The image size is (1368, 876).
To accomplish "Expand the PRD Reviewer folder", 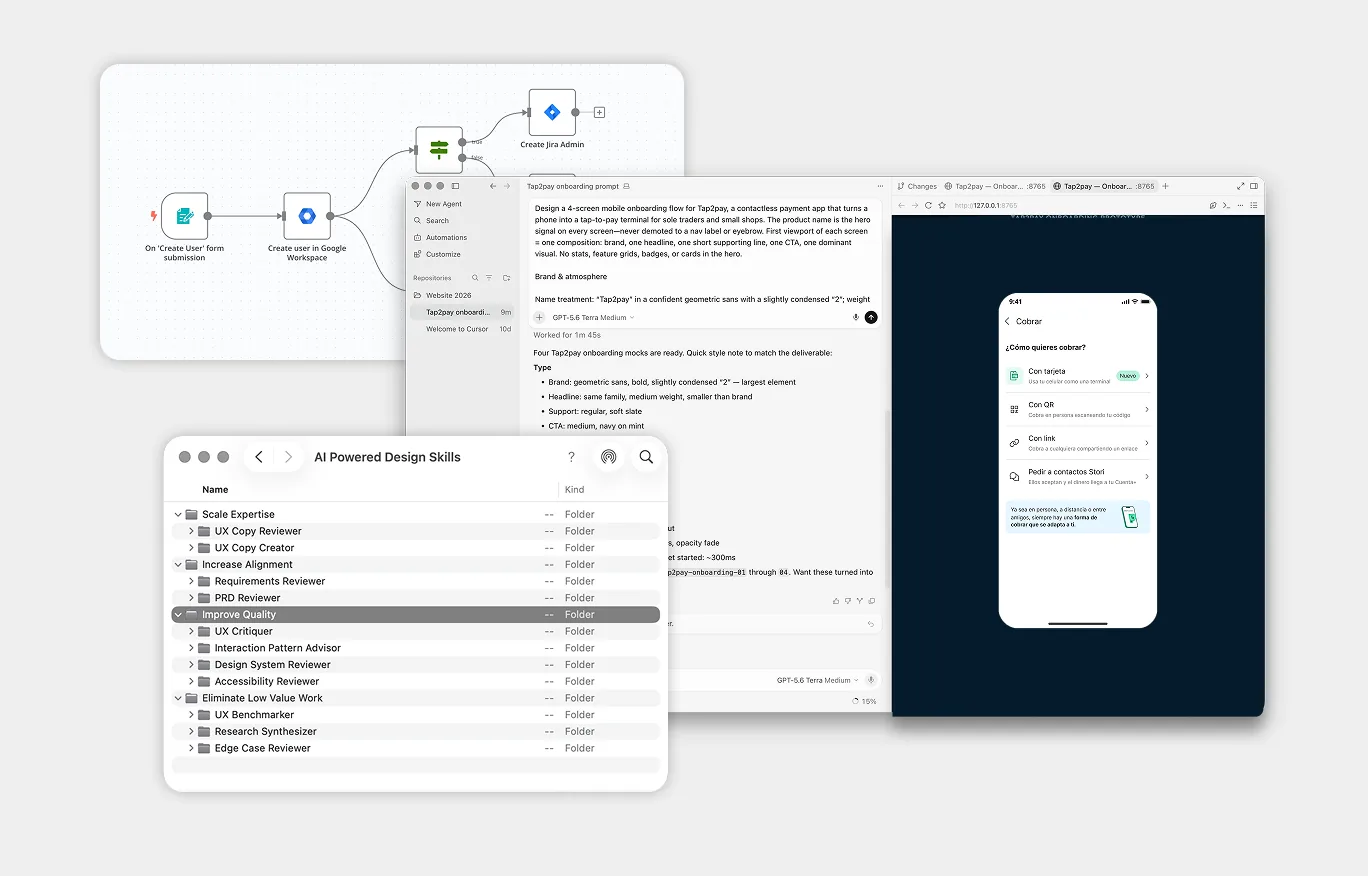I will click(191, 598).
